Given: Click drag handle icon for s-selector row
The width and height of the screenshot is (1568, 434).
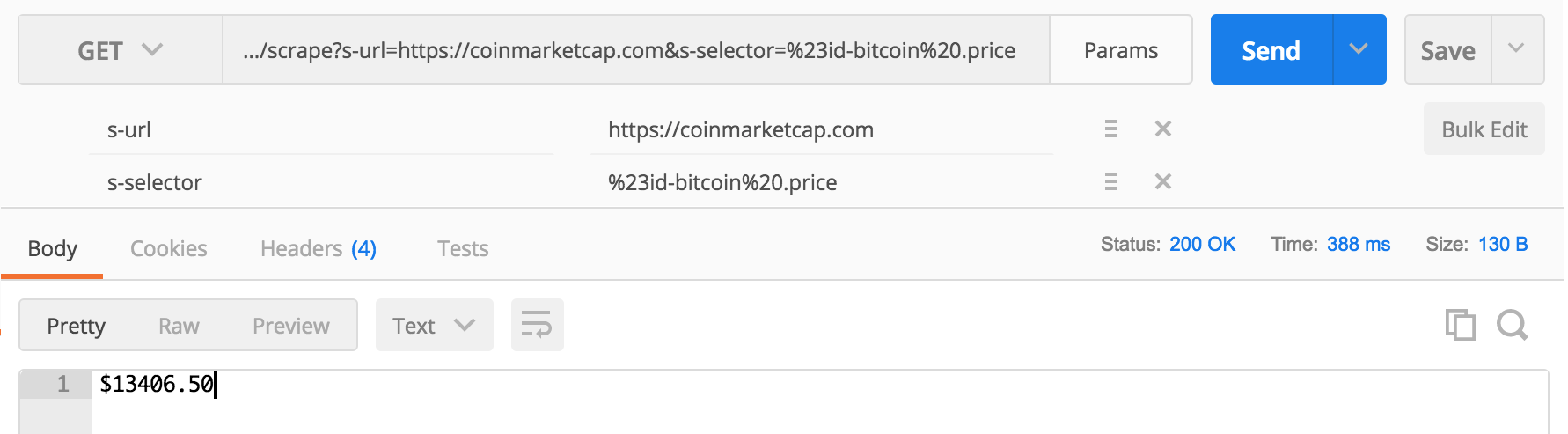Looking at the screenshot, I should [1110, 182].
